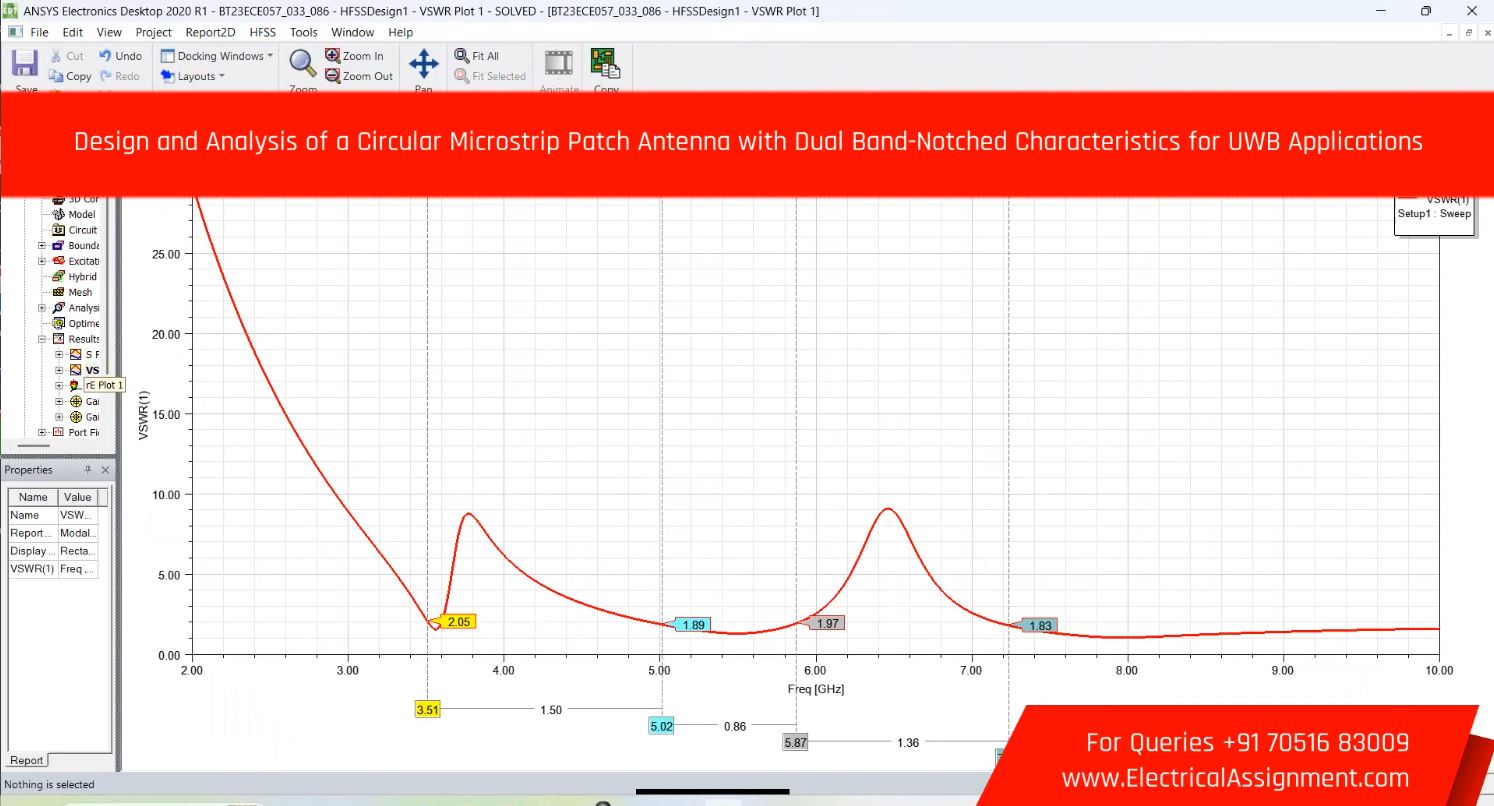Click the Zoom magnifier tool
This screenshot has height=806, width=1494.
pos(303,64)
